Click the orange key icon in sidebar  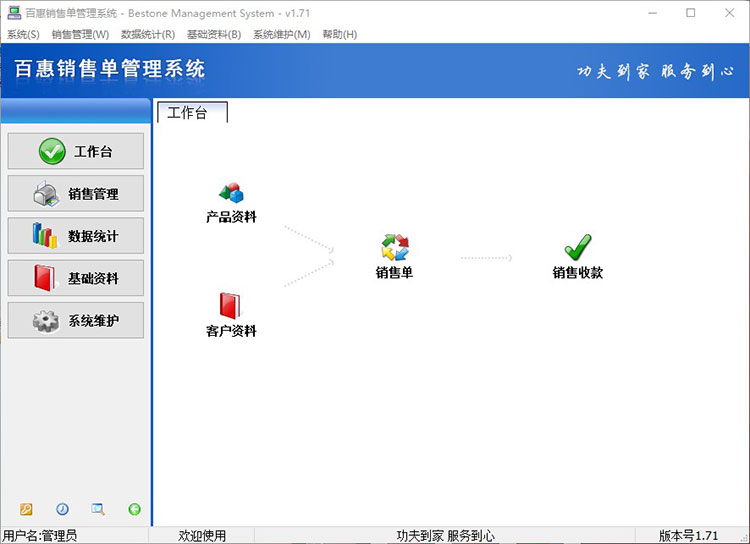click(x=26, y=509)
